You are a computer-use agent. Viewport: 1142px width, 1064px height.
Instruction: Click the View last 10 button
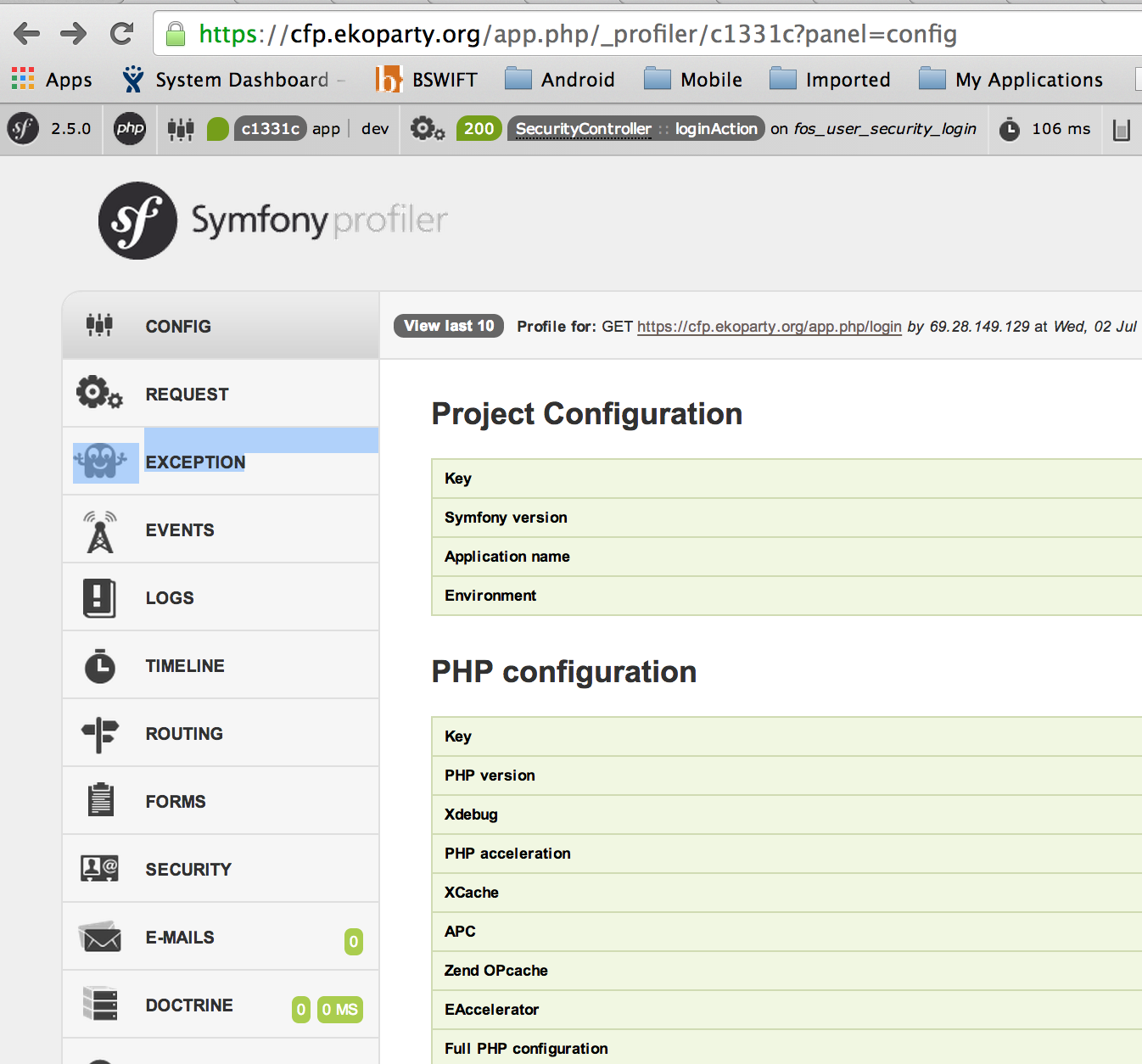click(449, 326)
